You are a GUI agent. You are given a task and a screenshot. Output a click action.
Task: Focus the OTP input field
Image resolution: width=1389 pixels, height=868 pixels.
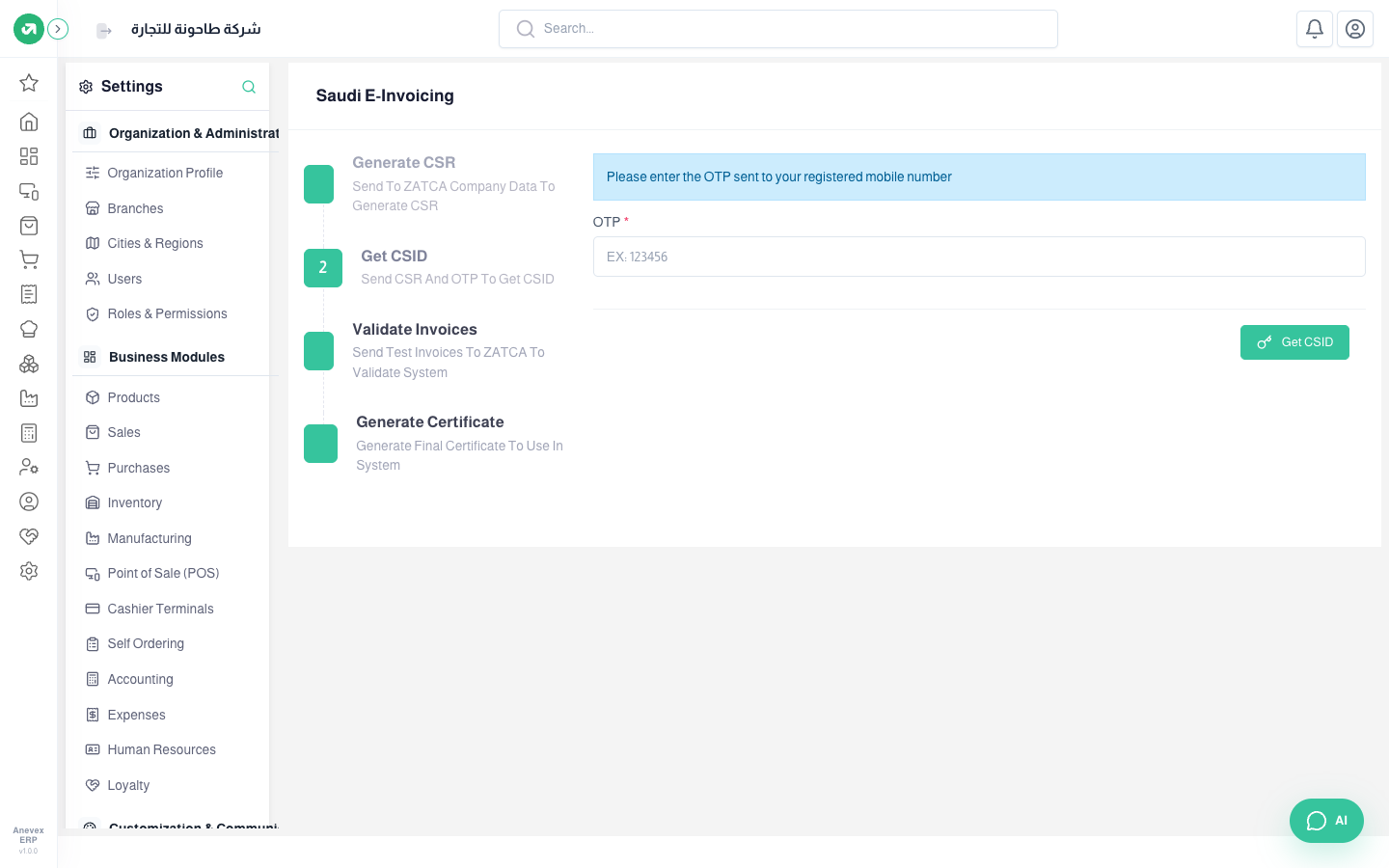tap(979, 257)
